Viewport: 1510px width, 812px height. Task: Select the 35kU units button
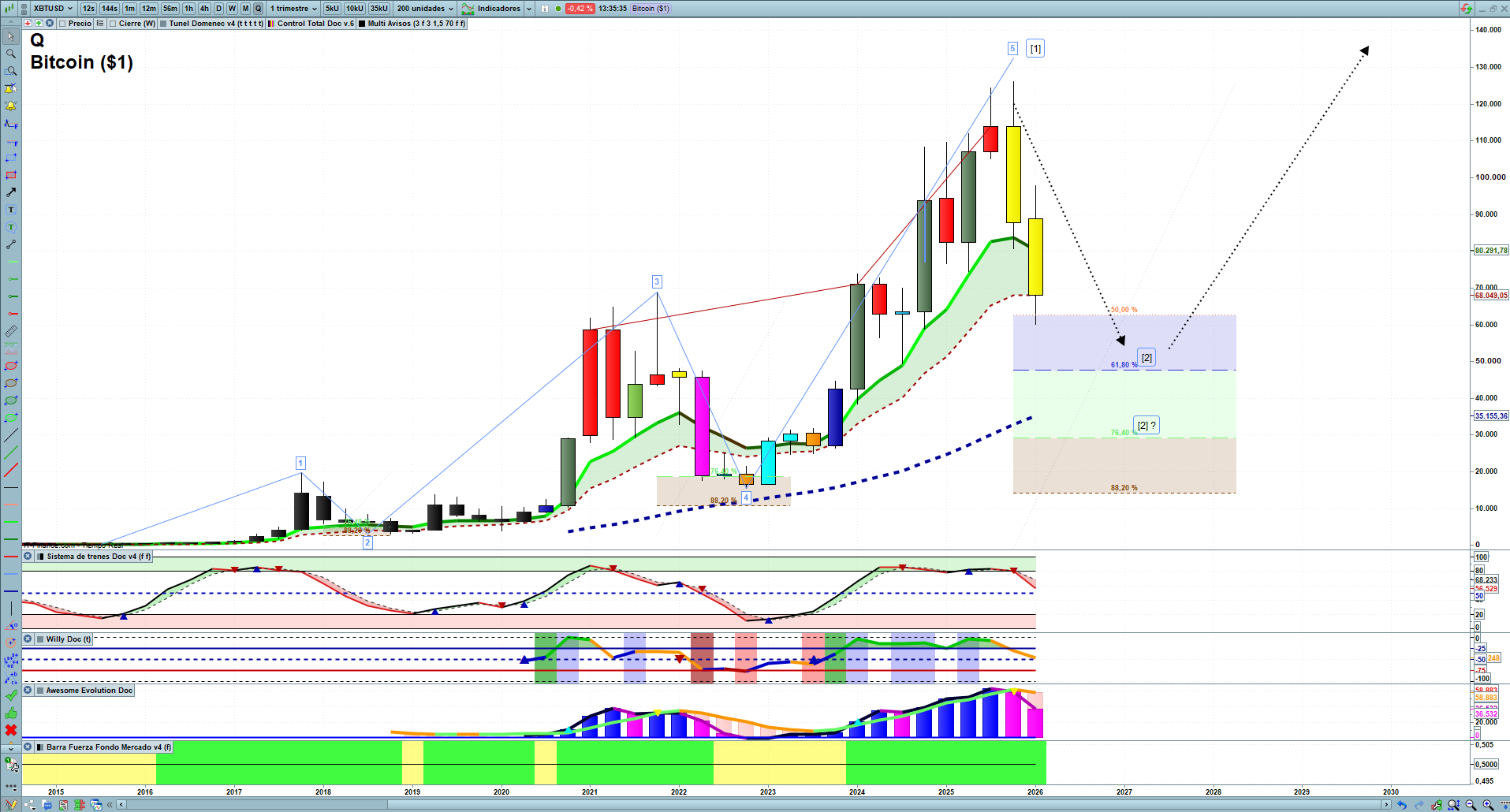(379, 9)
